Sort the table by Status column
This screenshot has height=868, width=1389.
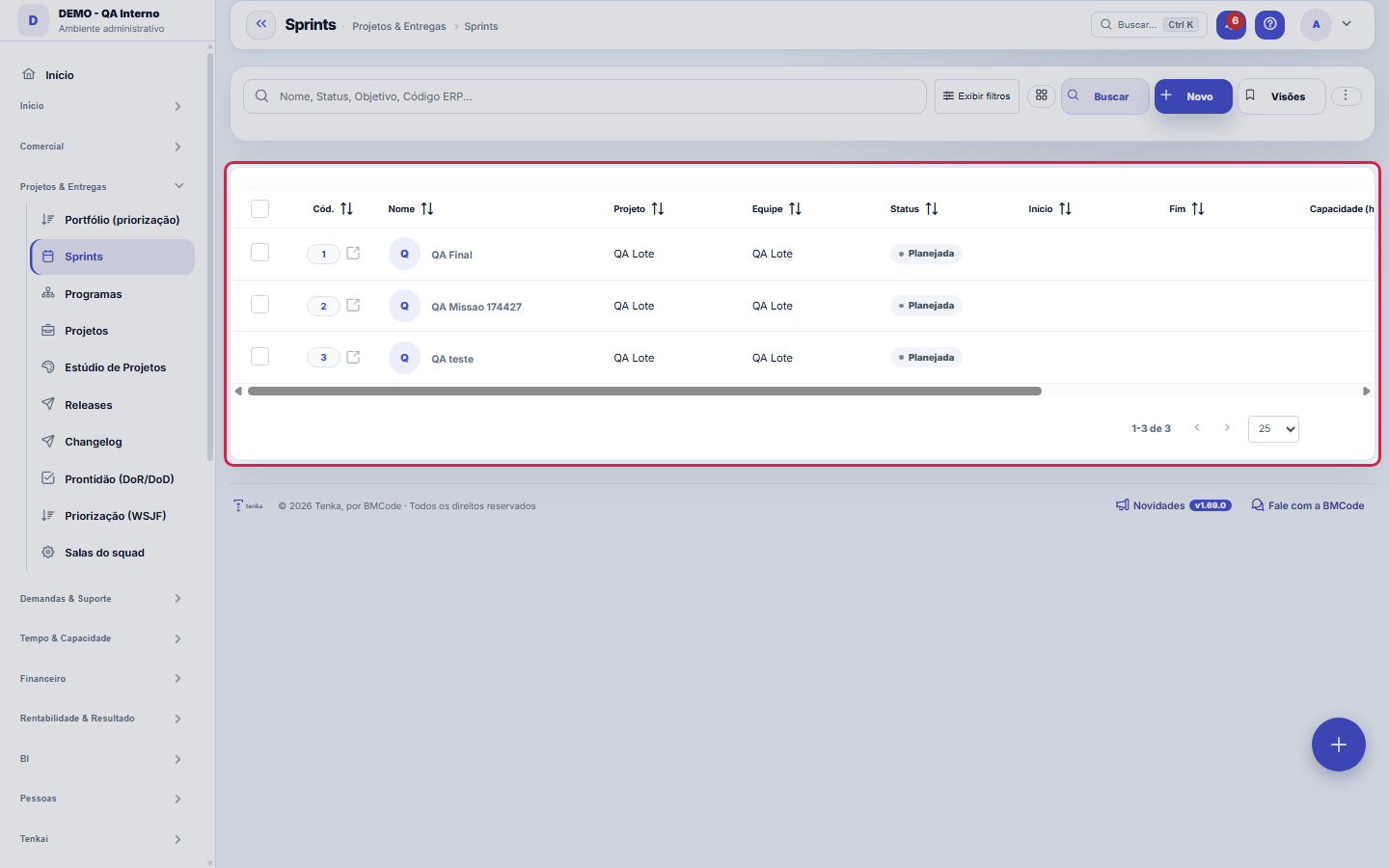(x=932, y=208)
